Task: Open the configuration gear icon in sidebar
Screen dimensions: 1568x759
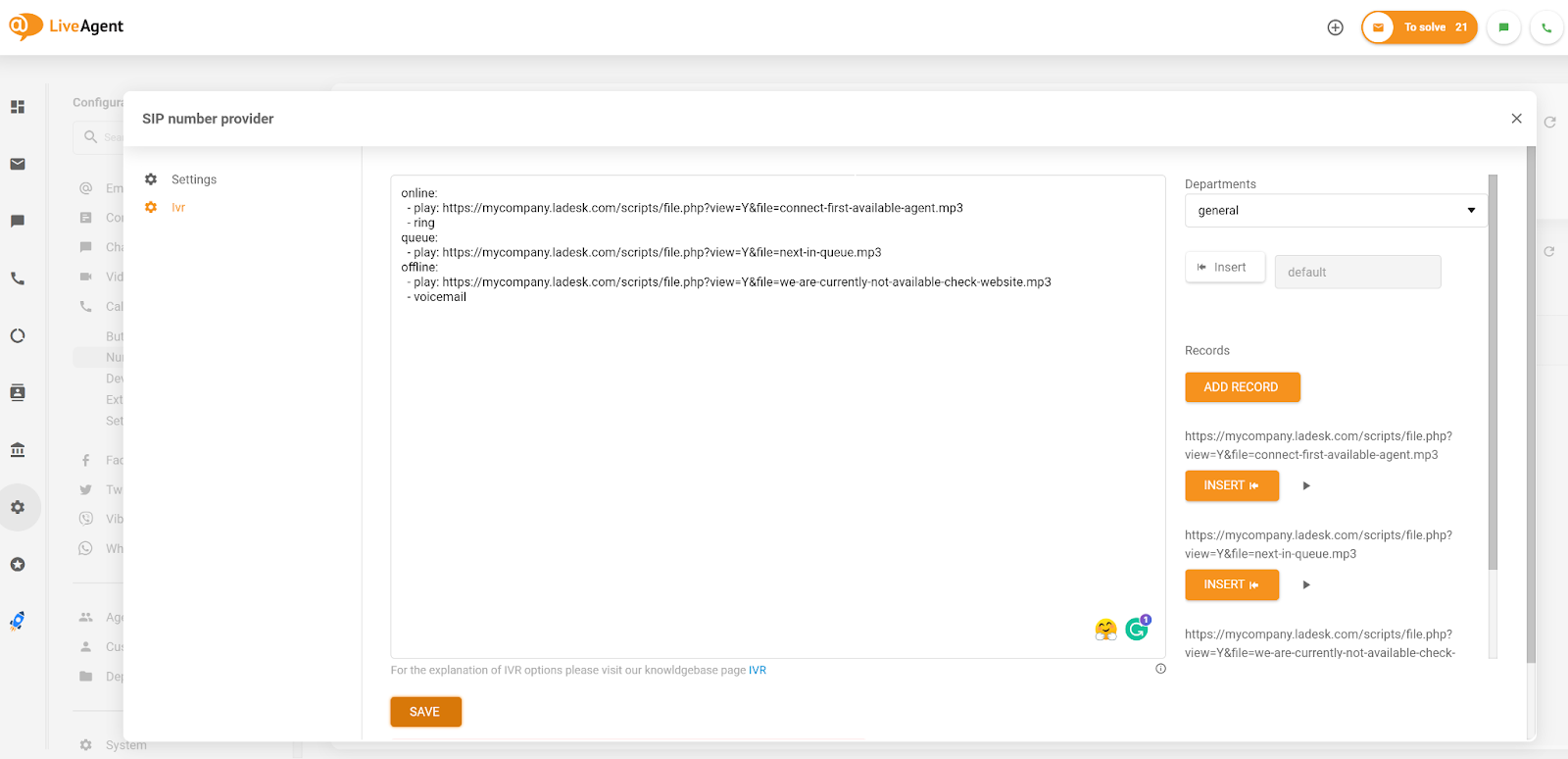Action: (18, 507)
